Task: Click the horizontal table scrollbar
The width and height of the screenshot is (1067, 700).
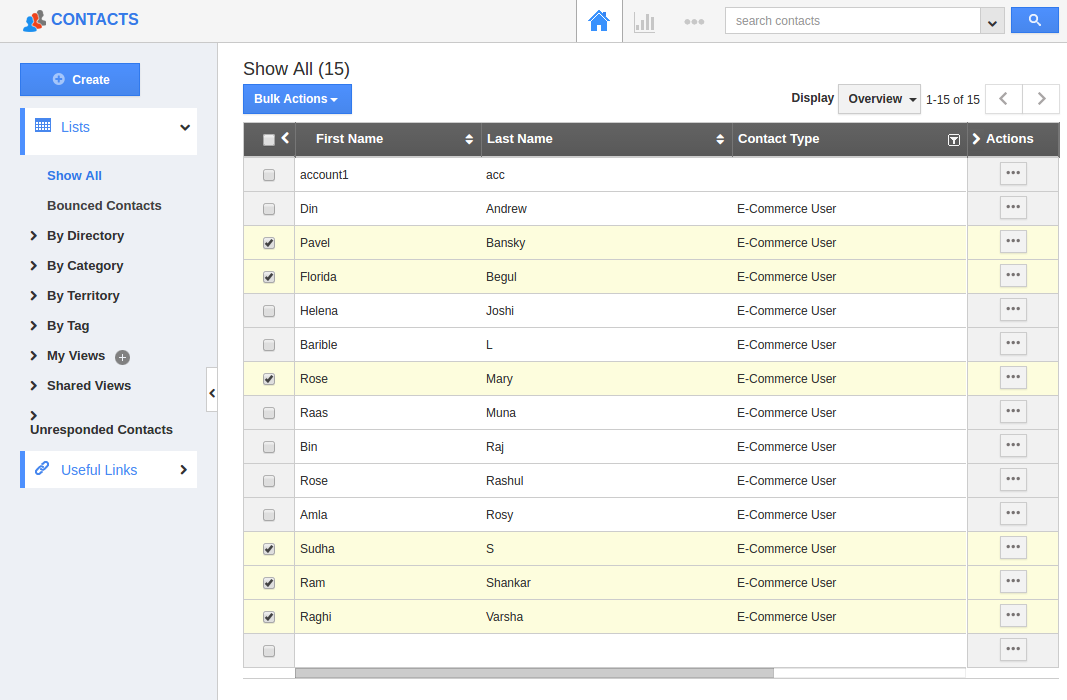Action: [x=534, y=673]
